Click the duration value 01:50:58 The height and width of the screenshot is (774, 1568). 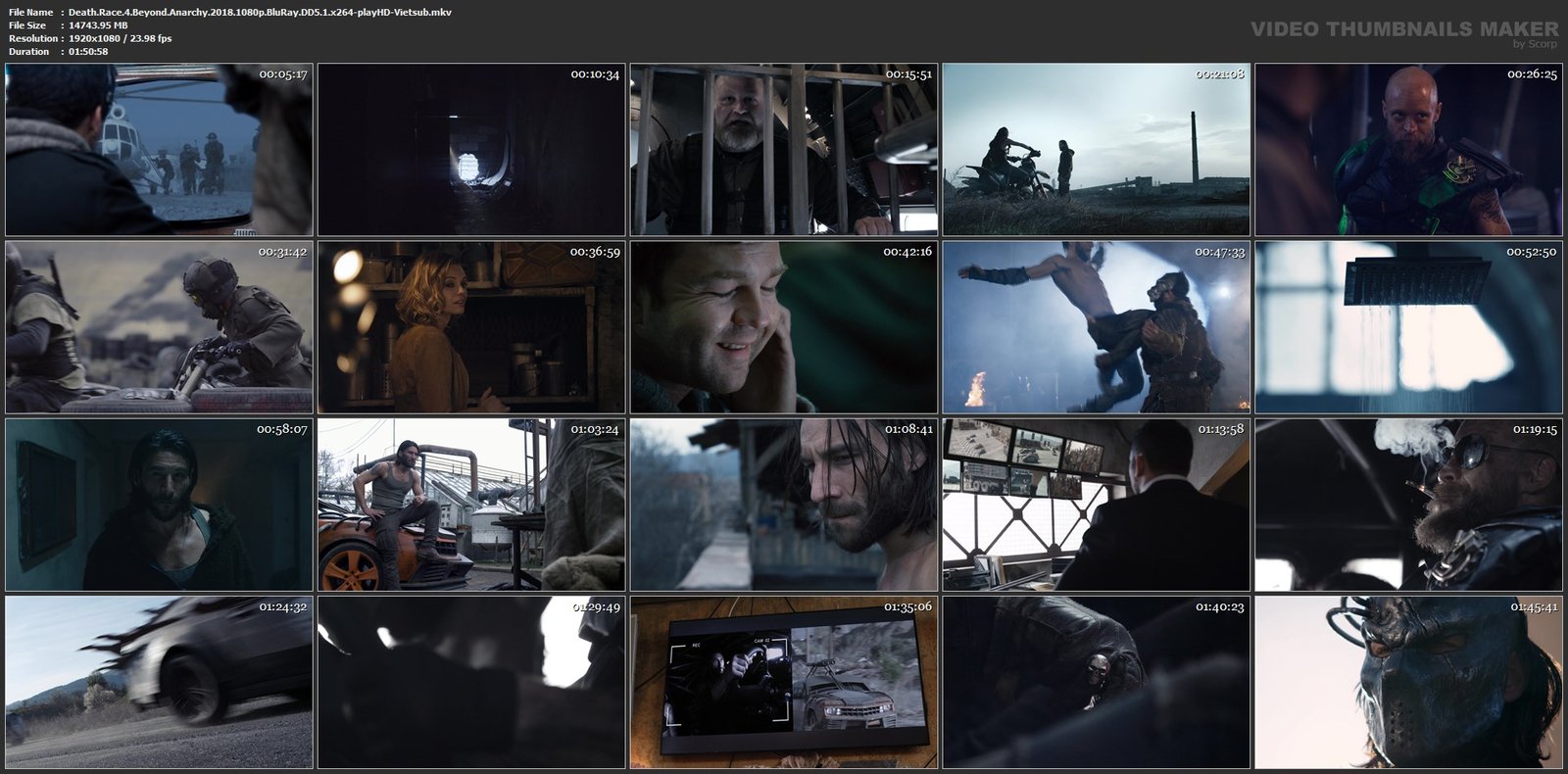tap(88, 51)
